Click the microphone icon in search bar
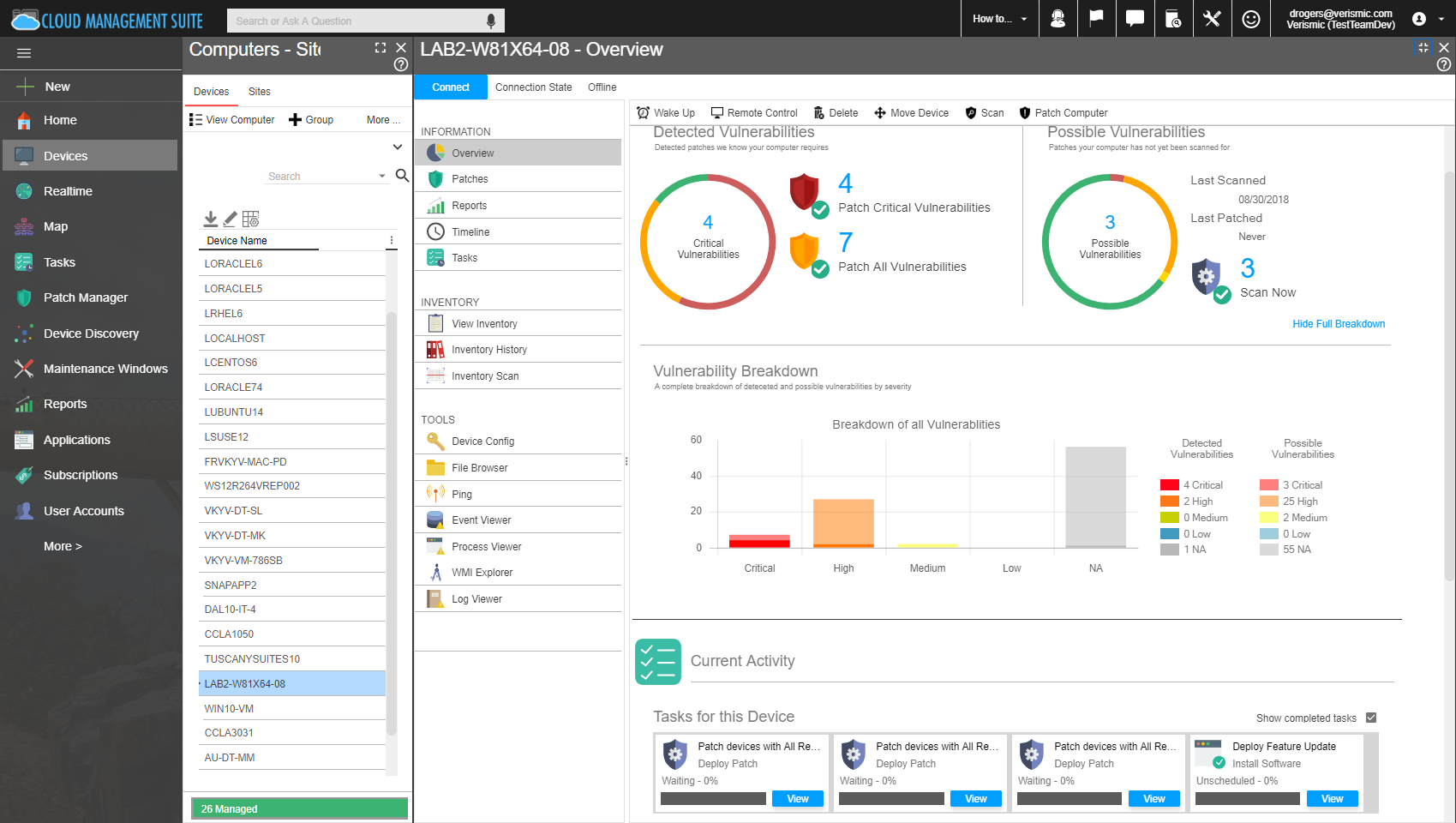The image size is (1456, 823). point(491,21)
